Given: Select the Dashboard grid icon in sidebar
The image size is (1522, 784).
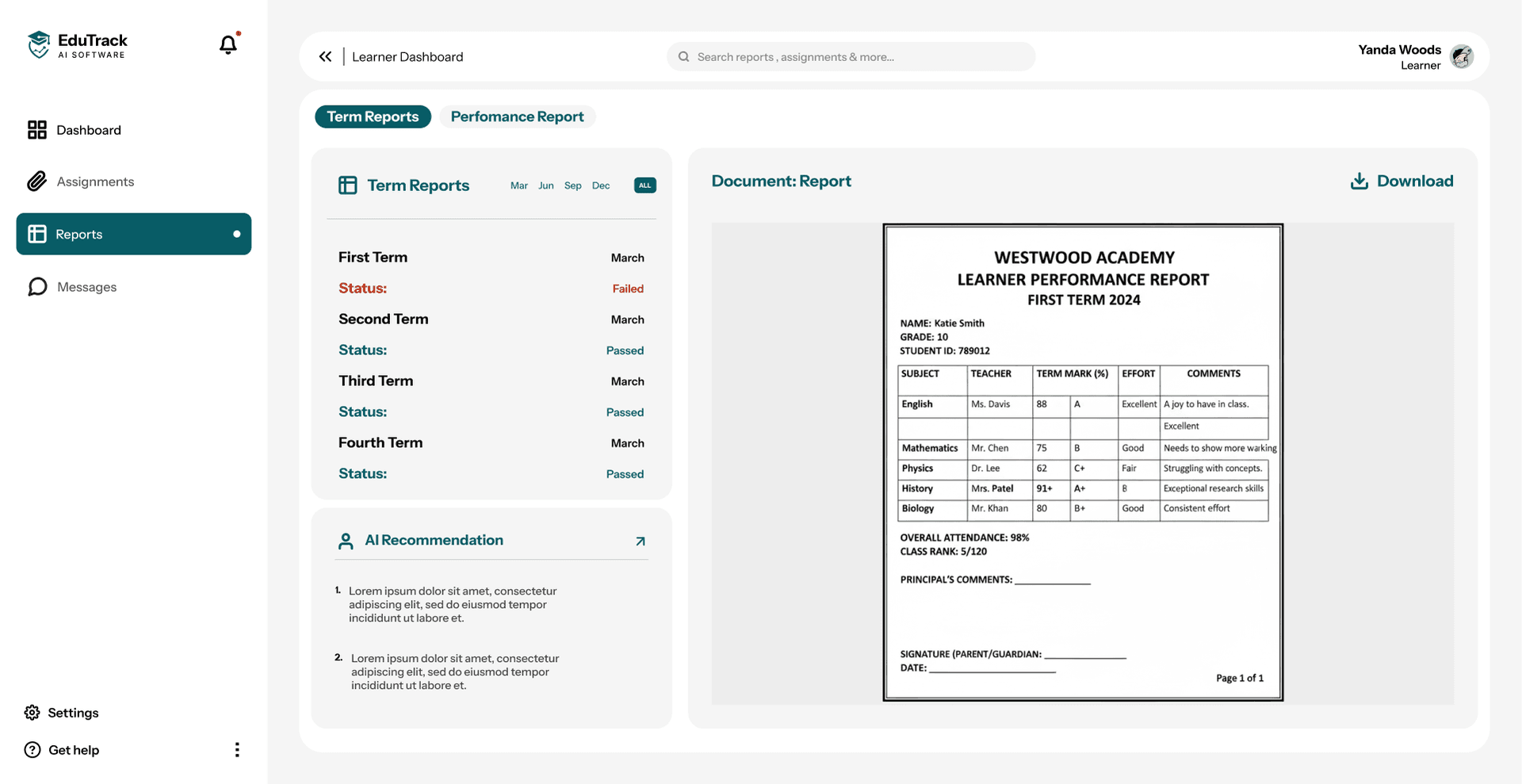Looking at the screenshot, I should point(37,129).
